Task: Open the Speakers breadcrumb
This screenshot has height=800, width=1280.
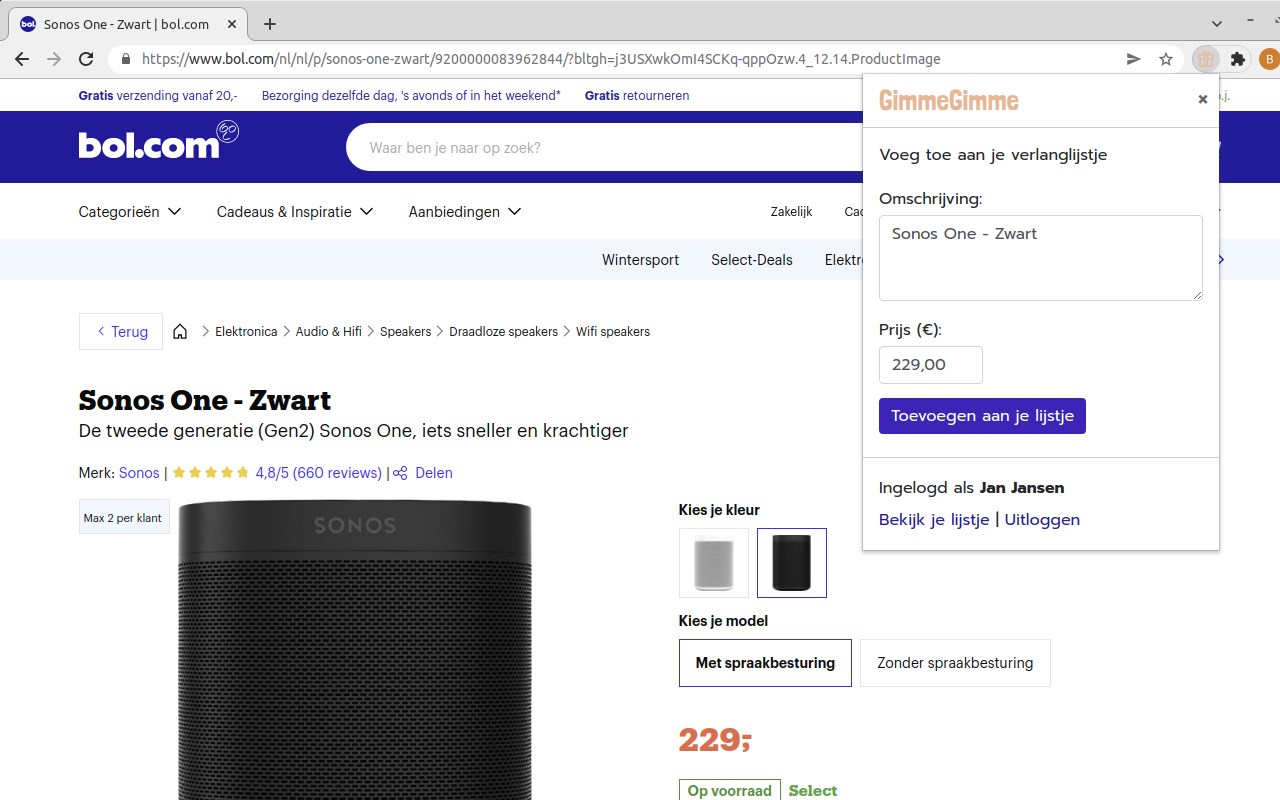Action: 405,331
